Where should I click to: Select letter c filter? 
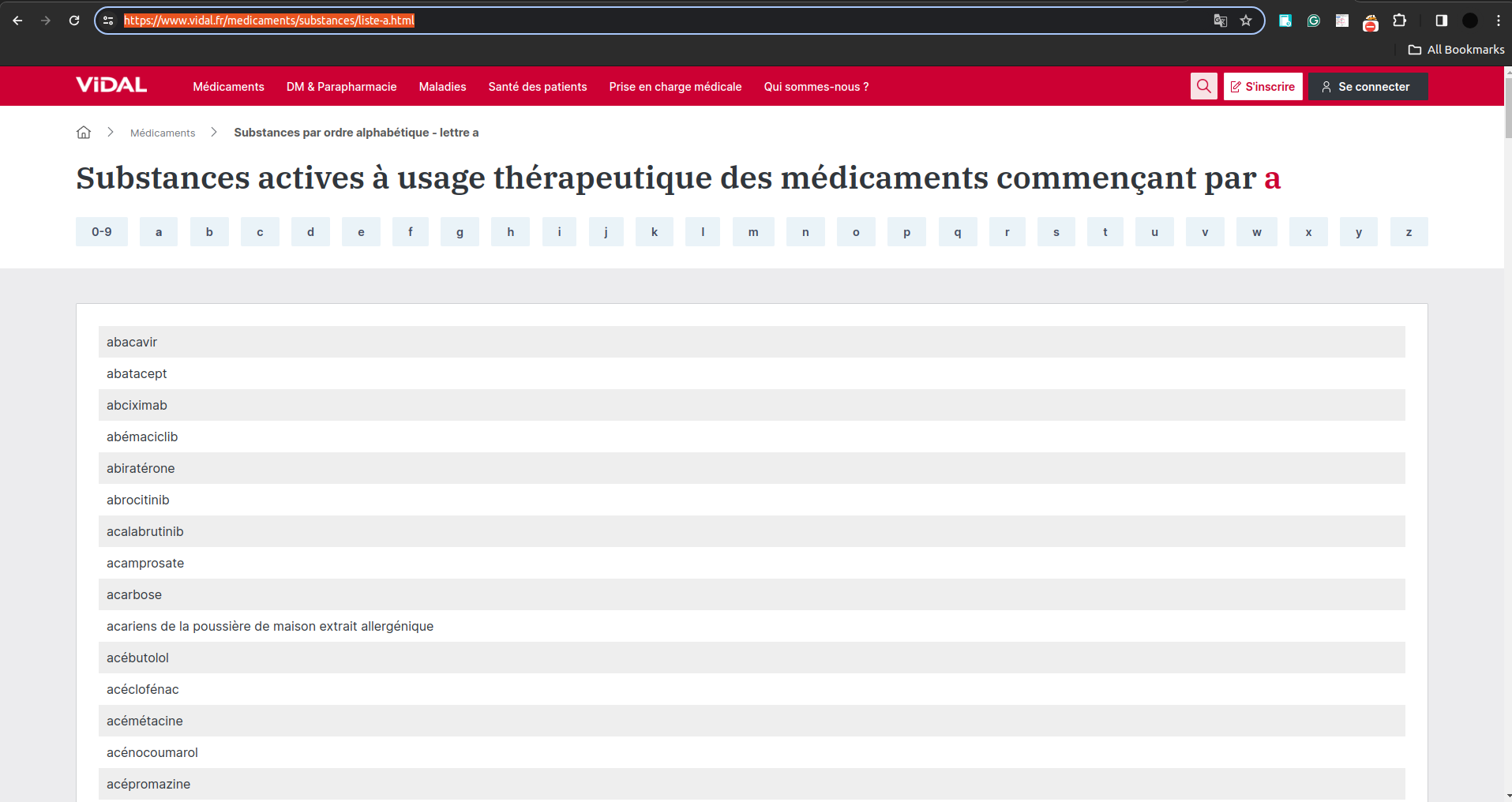point(260,232)
